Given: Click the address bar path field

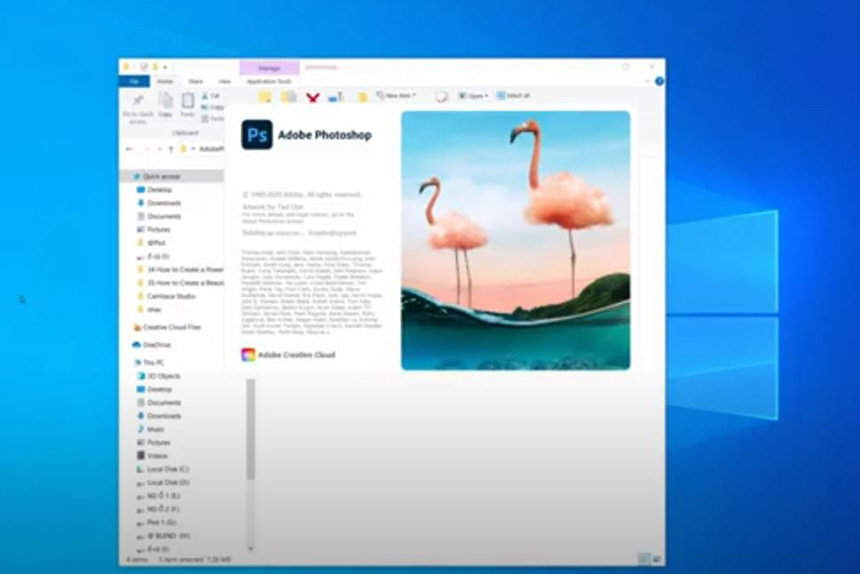Looking at the screenshot, I should 202,149.
